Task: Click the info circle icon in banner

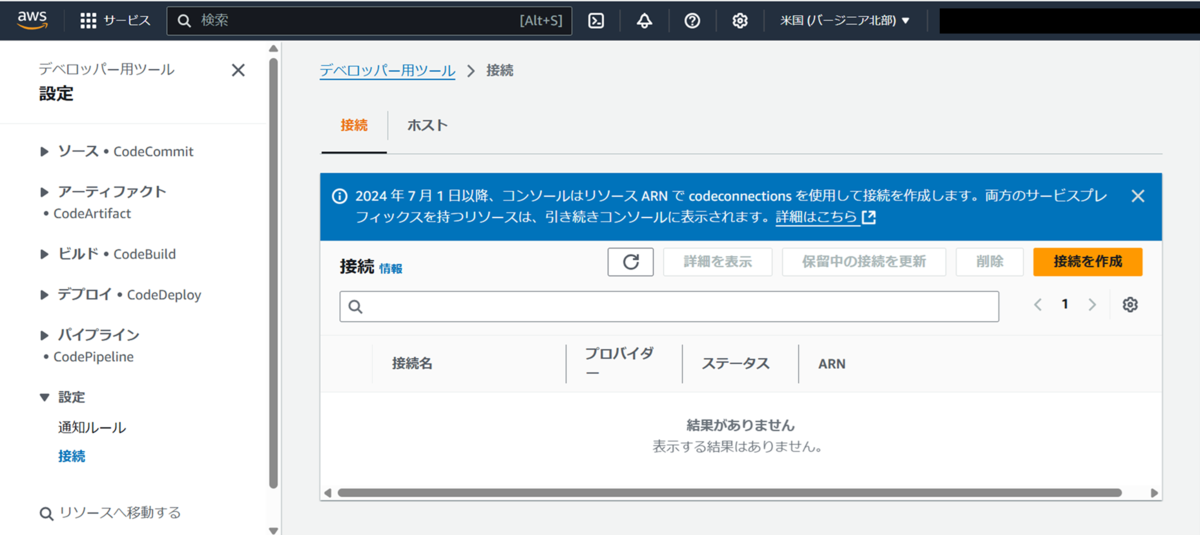Action: [340, 196]
